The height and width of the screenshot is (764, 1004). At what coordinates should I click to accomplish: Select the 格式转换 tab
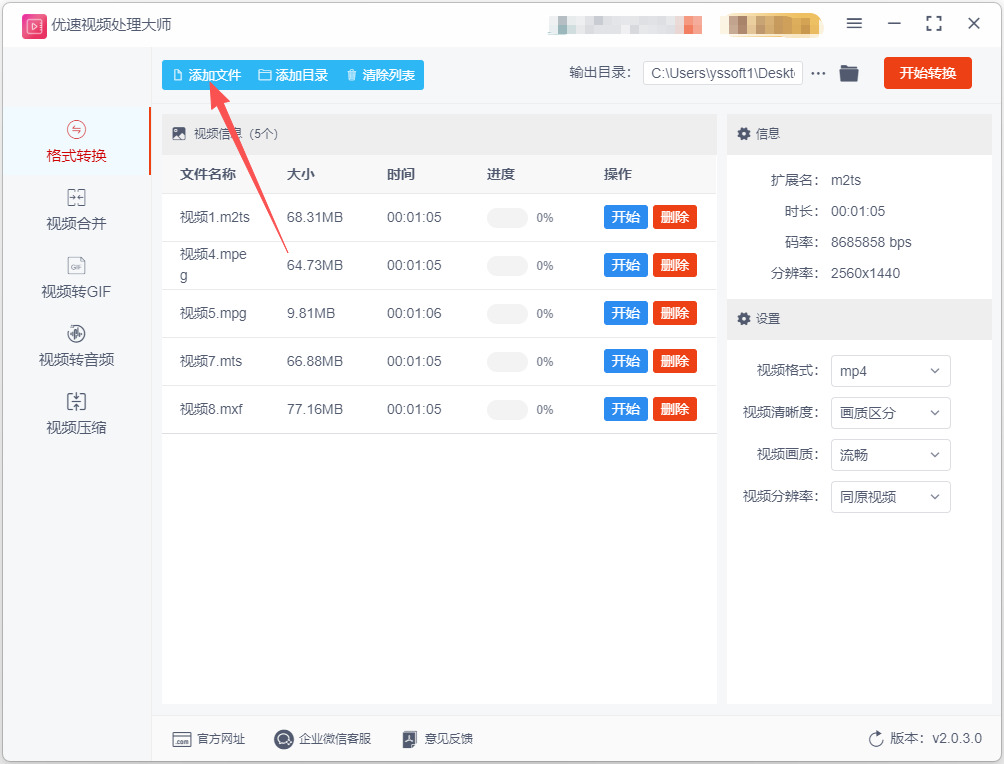[x=76, y=142]
